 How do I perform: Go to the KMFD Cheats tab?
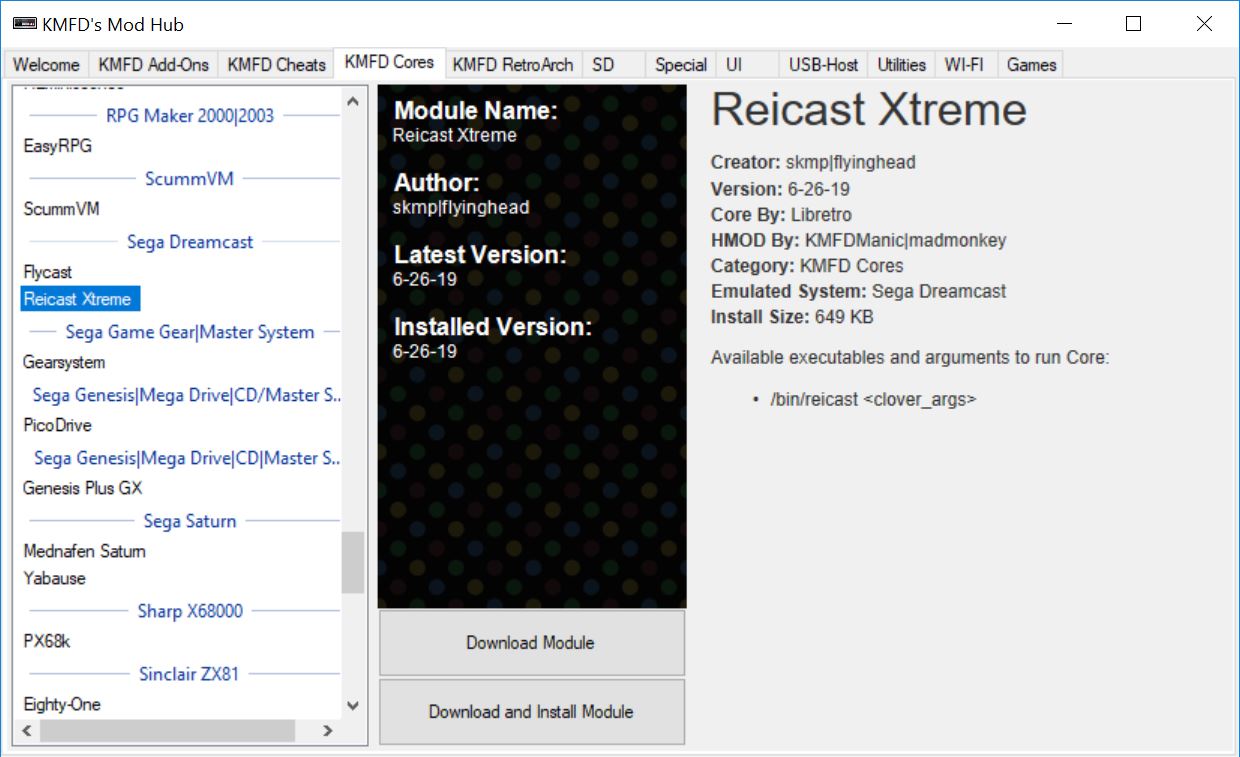pyautogui.click(x=276, y=64)
